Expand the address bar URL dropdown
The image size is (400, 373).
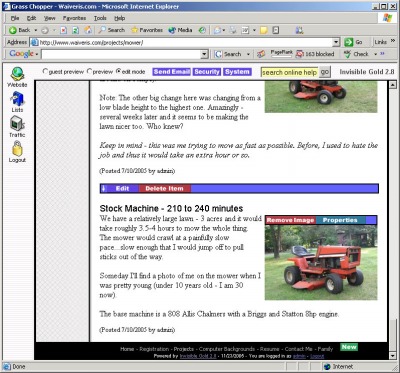336,42
